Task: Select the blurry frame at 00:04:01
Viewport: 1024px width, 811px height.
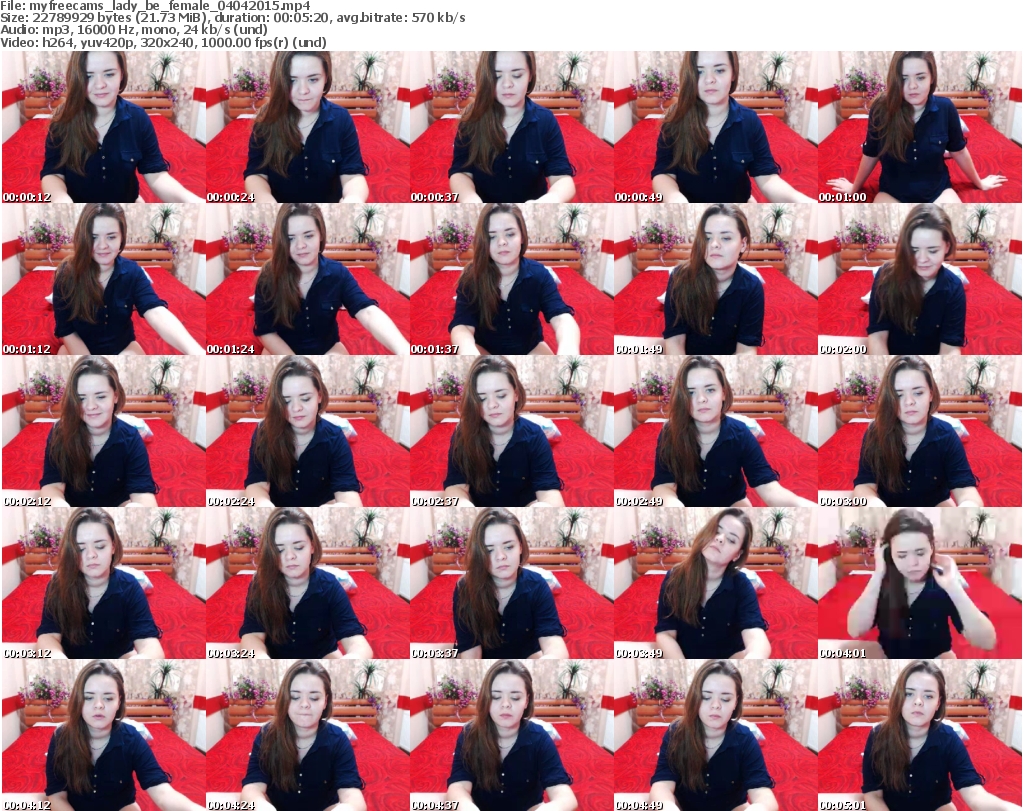Action: pos(920,583)
